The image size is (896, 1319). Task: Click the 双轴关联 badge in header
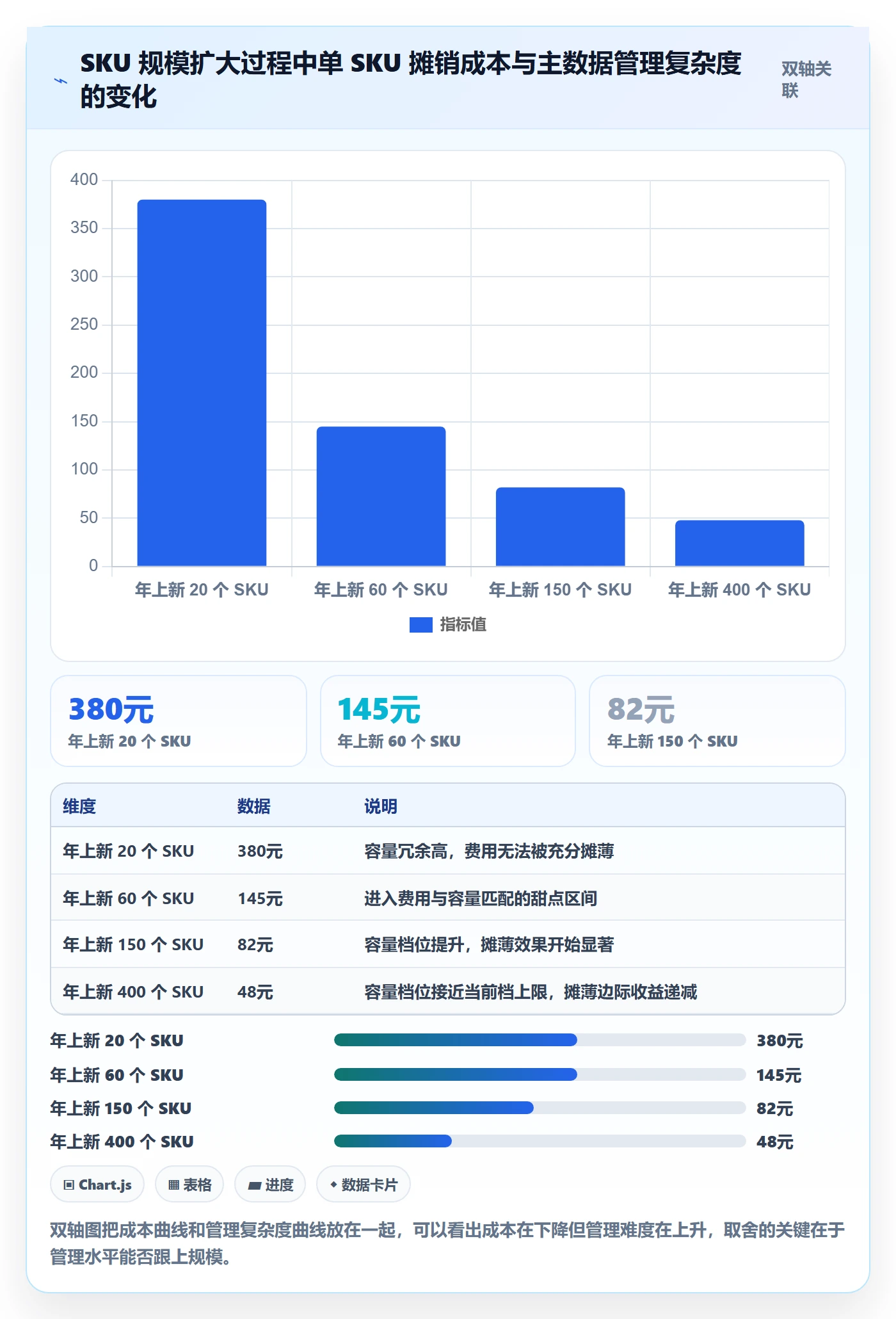point(806,80)
